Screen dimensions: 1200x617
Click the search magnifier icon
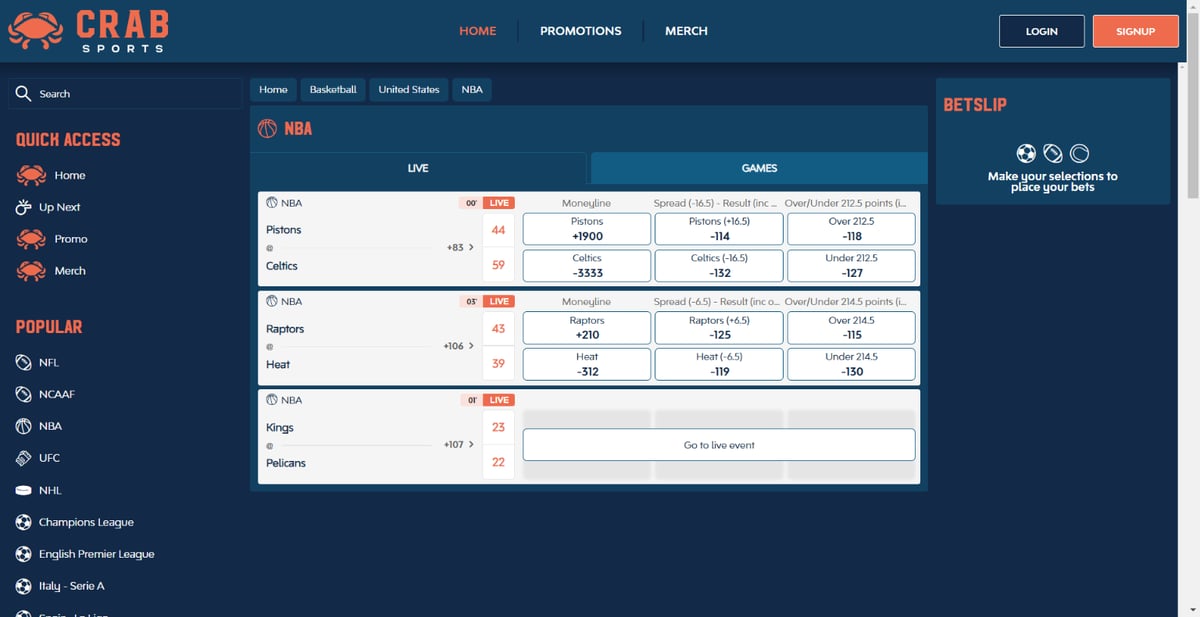(24, 94)
